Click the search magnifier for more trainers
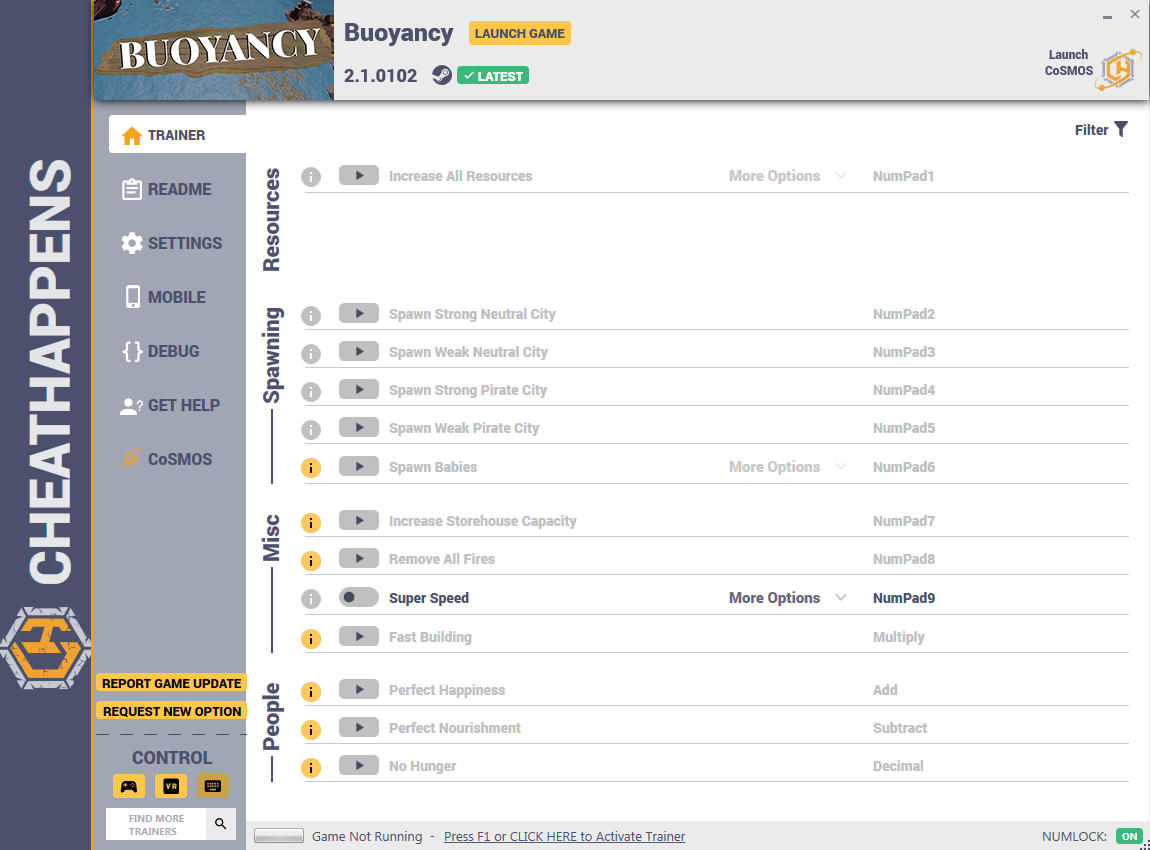 pyautogui.click(x=221, y=824)
